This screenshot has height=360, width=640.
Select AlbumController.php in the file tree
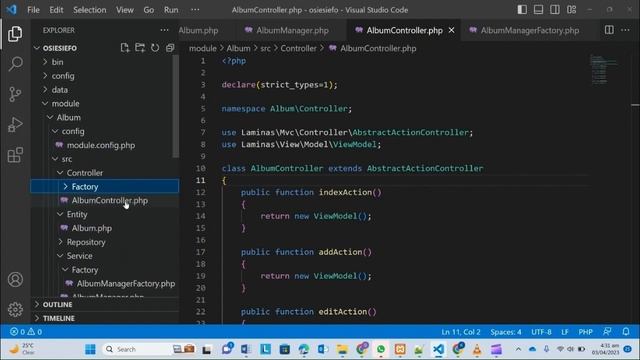pos(109,200)
